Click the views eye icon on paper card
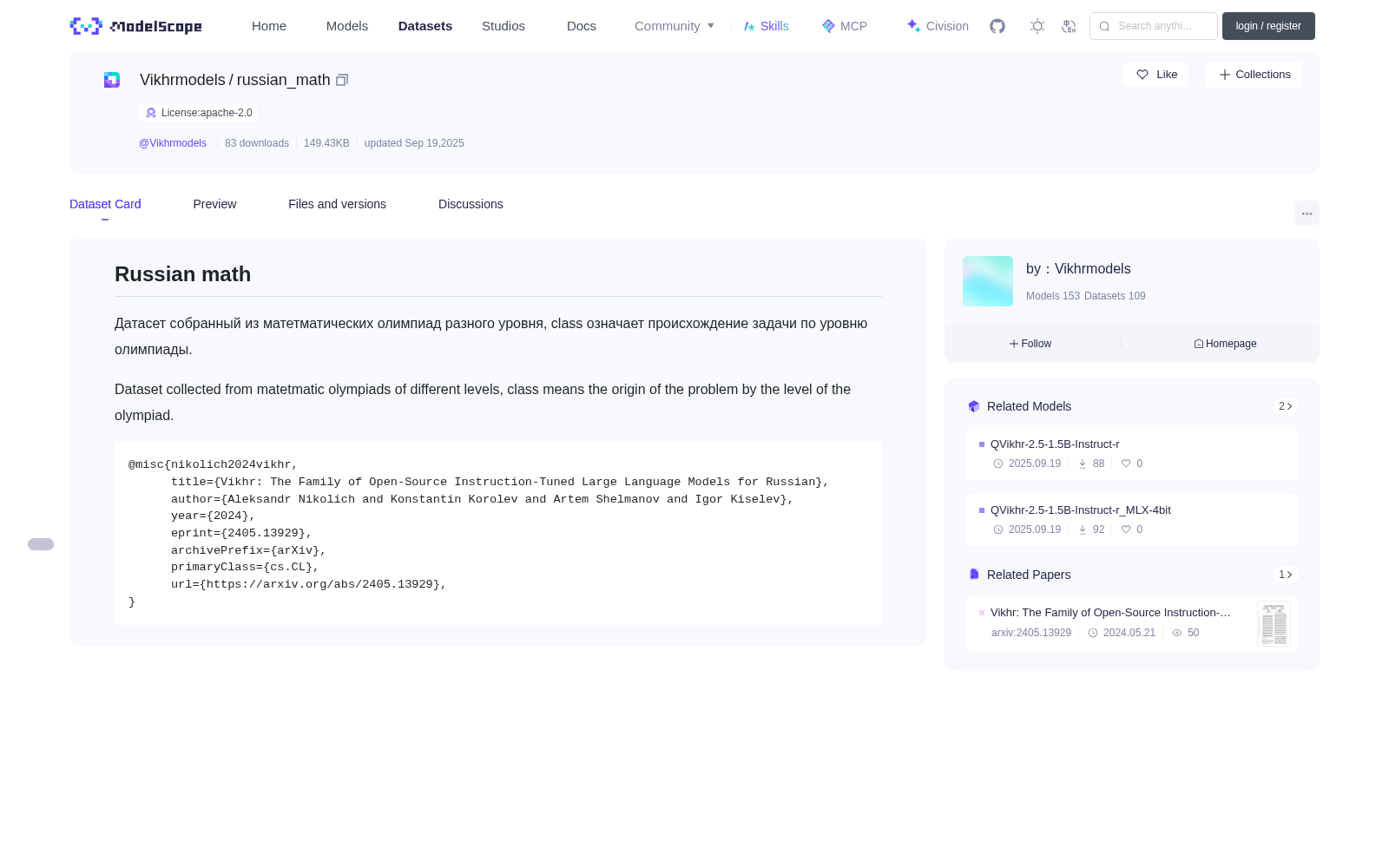The width and height of the screenshot is (1389, 868). (x=1177, y=633)
